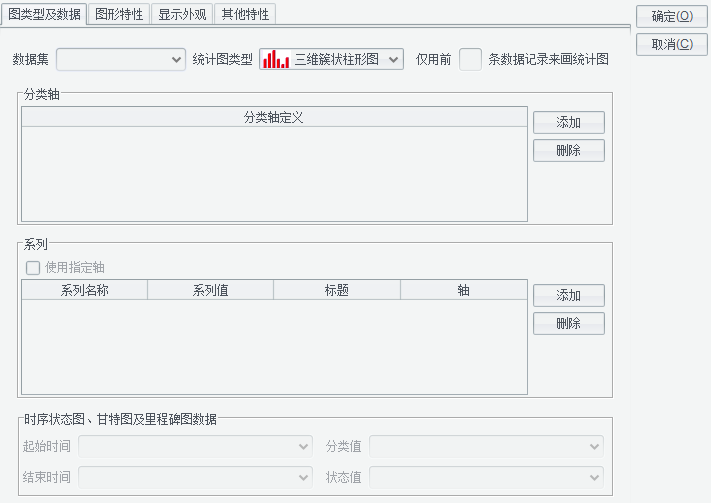
Task: Click the 分类轴定义 column header
Action: tap(273, 117)
